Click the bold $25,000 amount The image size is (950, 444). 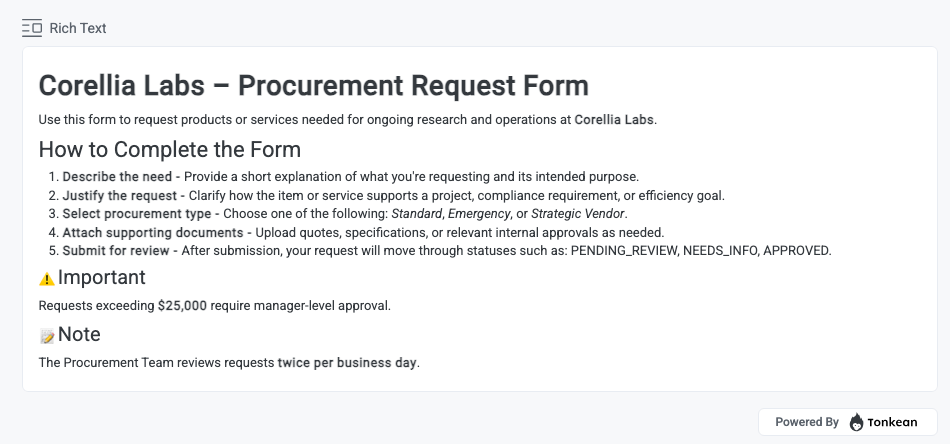click(182, 305)
